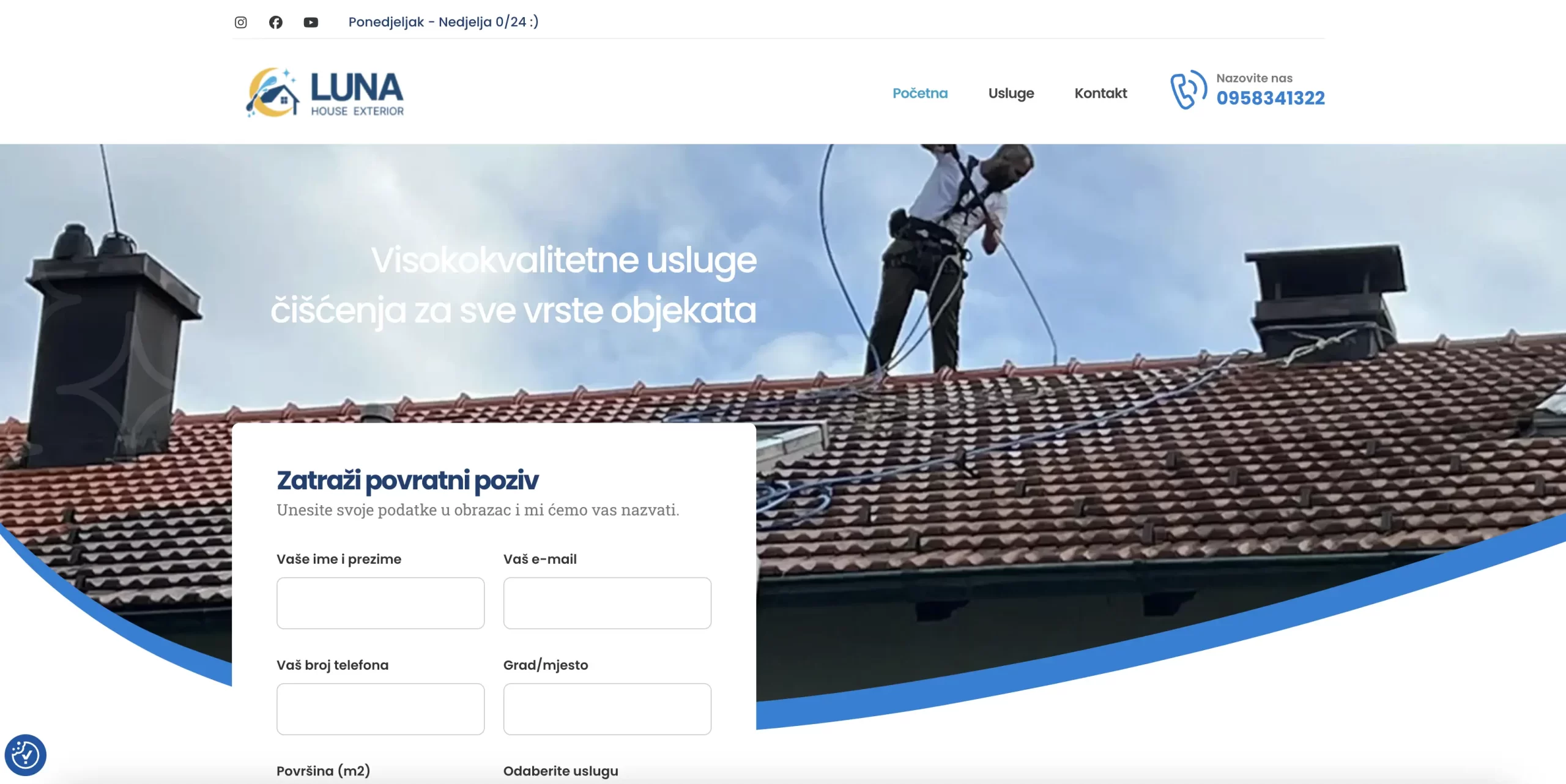Focus the Vaše ime i prezime field

pos(380,603)
